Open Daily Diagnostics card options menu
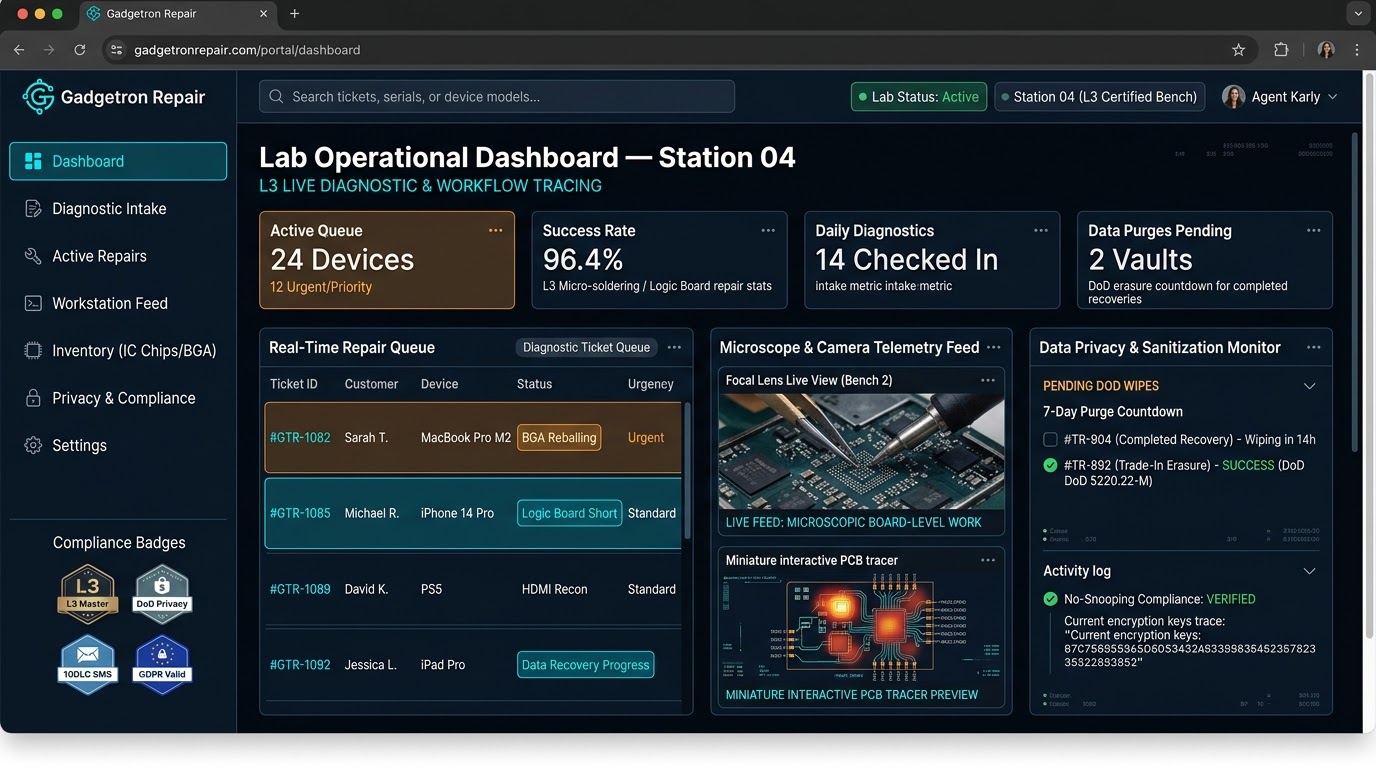 (1041, 230)
